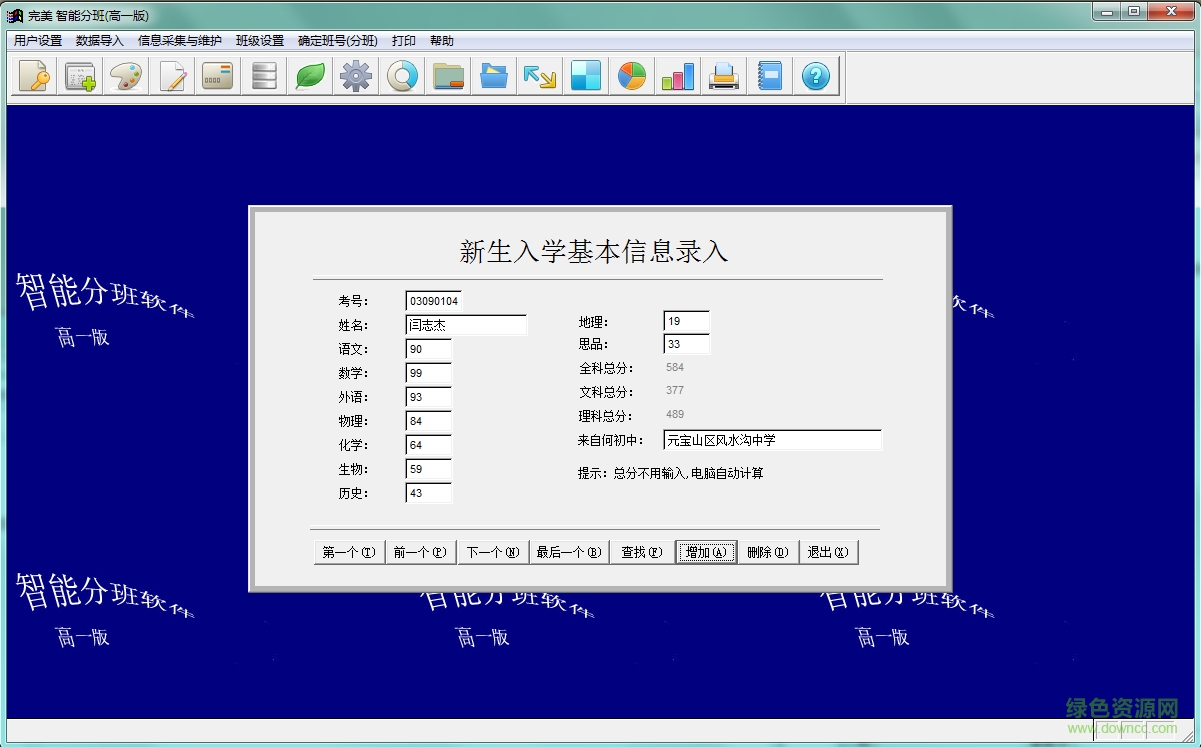Image resolution: width=1201 pixels, height=747 pixels.
Task: Click the magnifier search icon
Action: 401,75
